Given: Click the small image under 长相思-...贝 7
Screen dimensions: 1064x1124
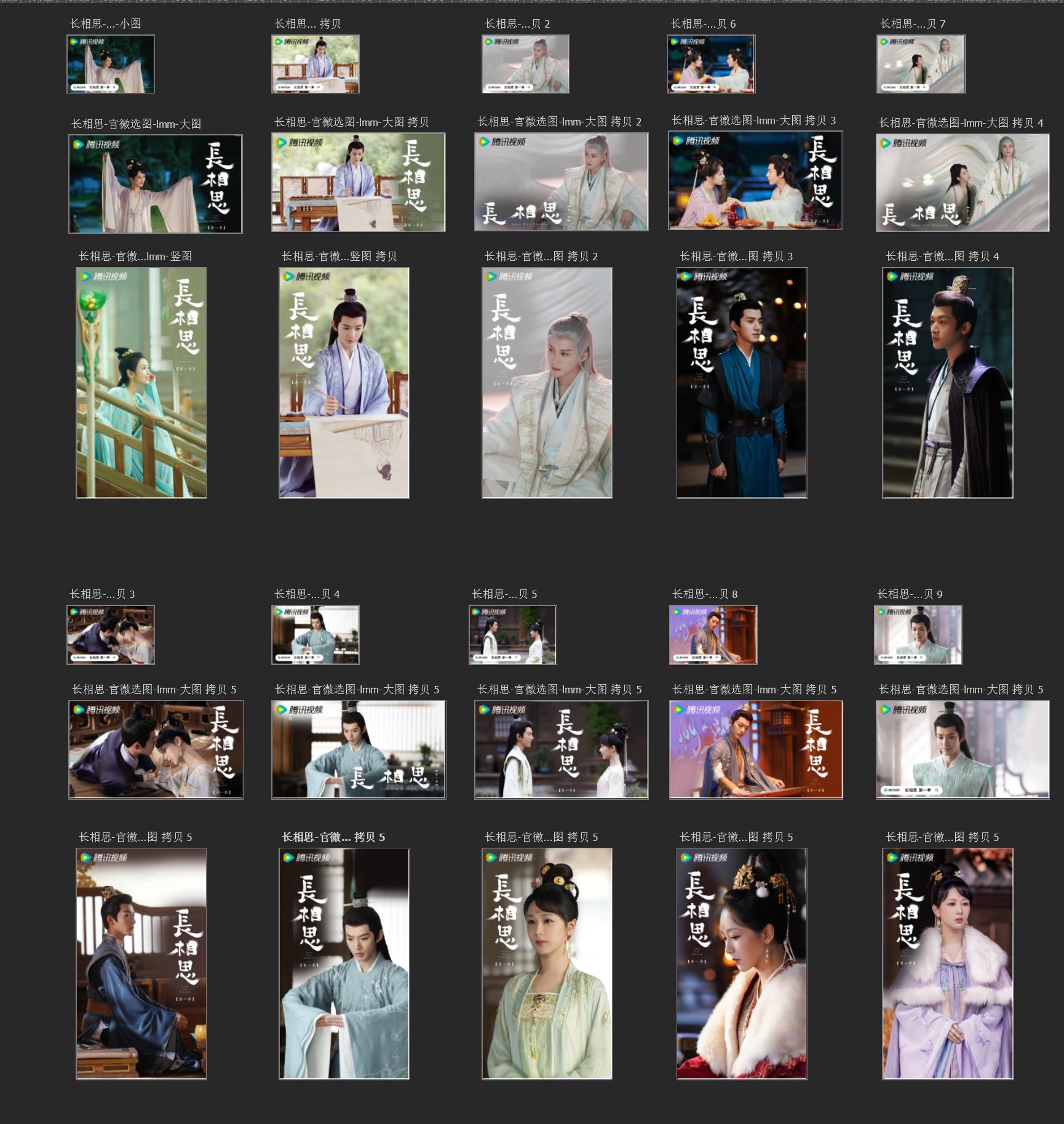Looking at the screenshot, I should (x=921, y=64).
